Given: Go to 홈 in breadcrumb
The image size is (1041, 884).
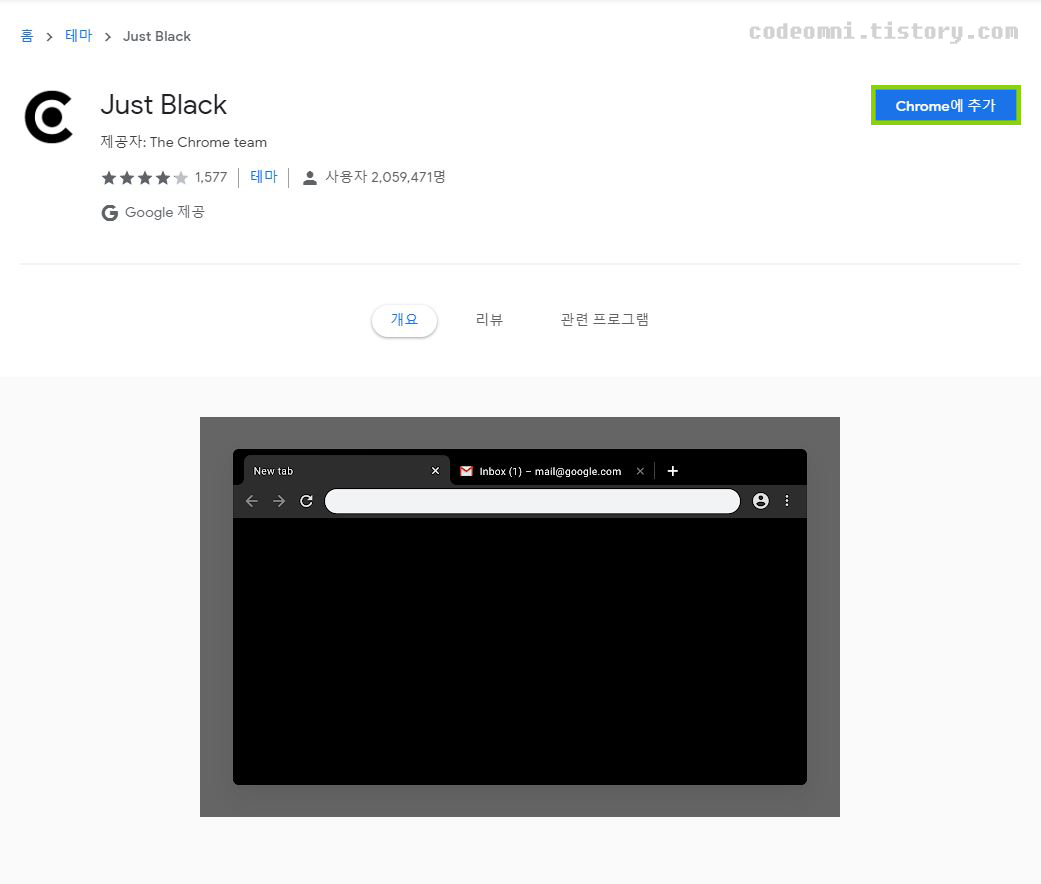Looking at the screenshot, I should (x=27, y=36).
